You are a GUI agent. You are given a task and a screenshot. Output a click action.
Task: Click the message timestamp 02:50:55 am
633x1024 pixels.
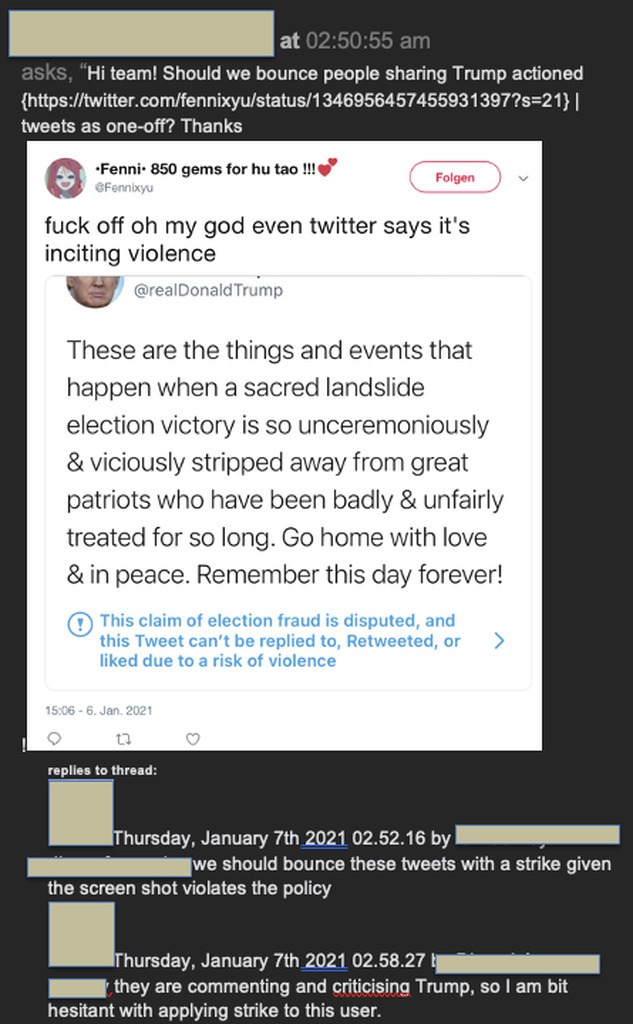(x=368, y=41)
